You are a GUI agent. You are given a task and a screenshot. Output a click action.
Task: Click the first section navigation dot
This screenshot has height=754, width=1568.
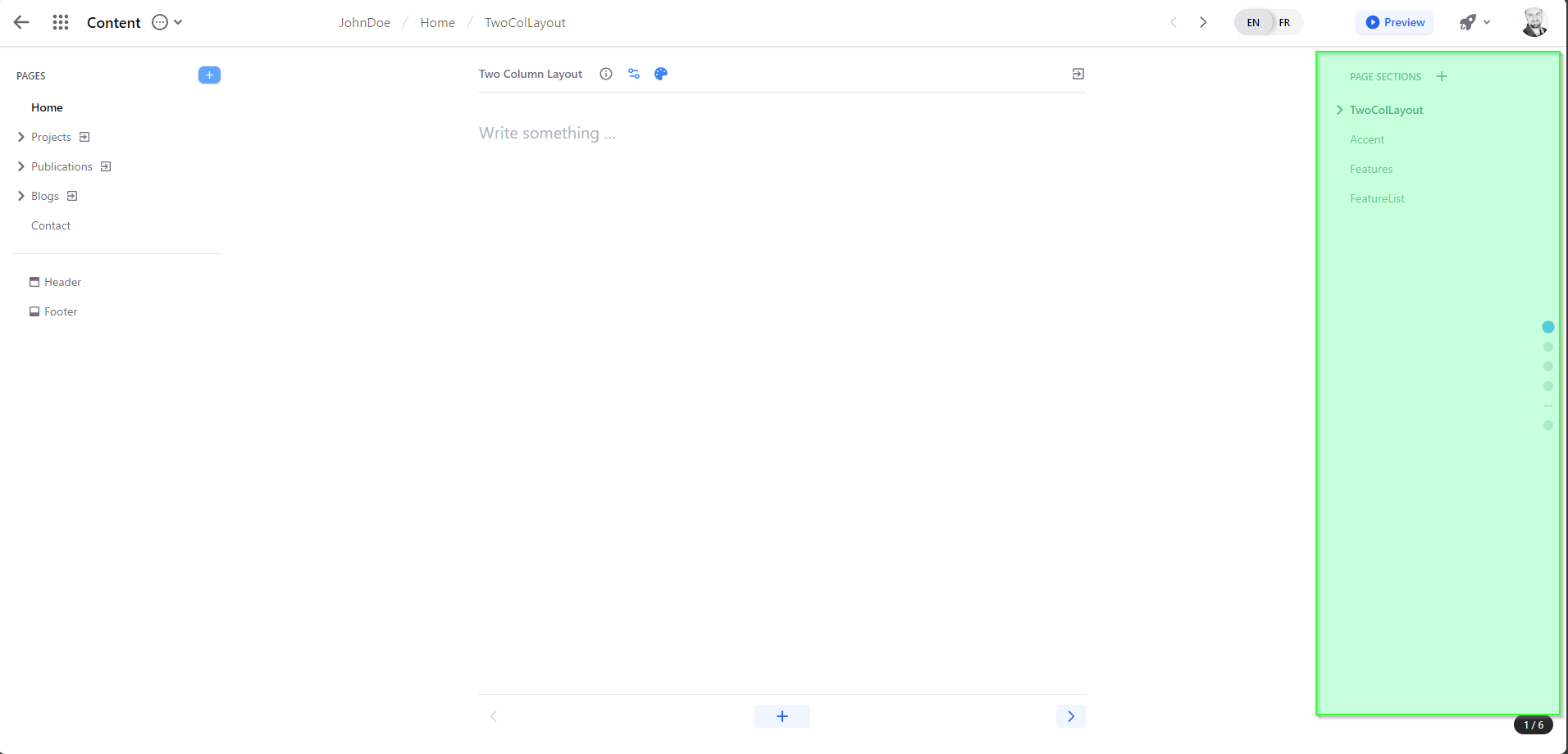1547,327
